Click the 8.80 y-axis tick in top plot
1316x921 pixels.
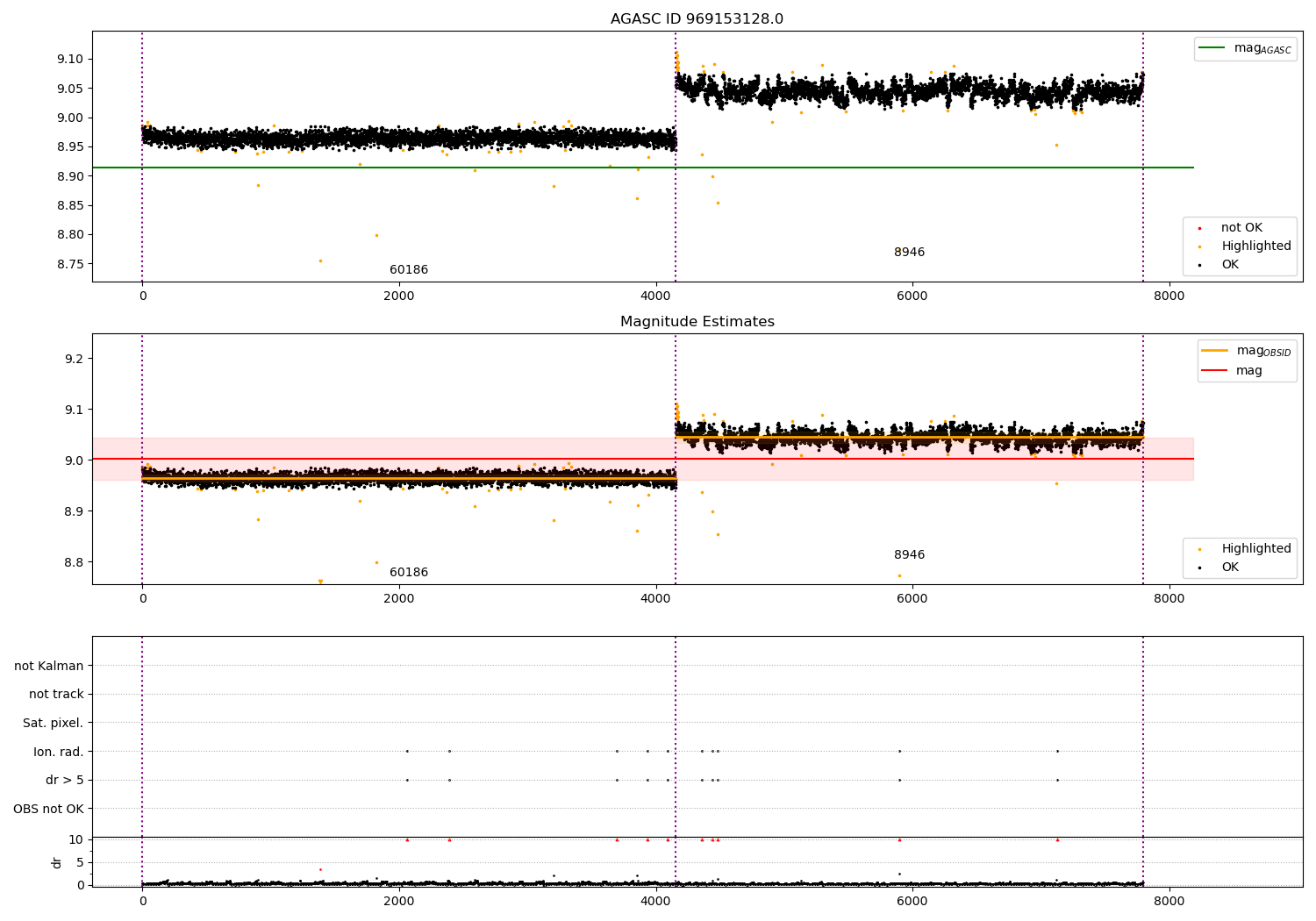[x=70, y=235]
